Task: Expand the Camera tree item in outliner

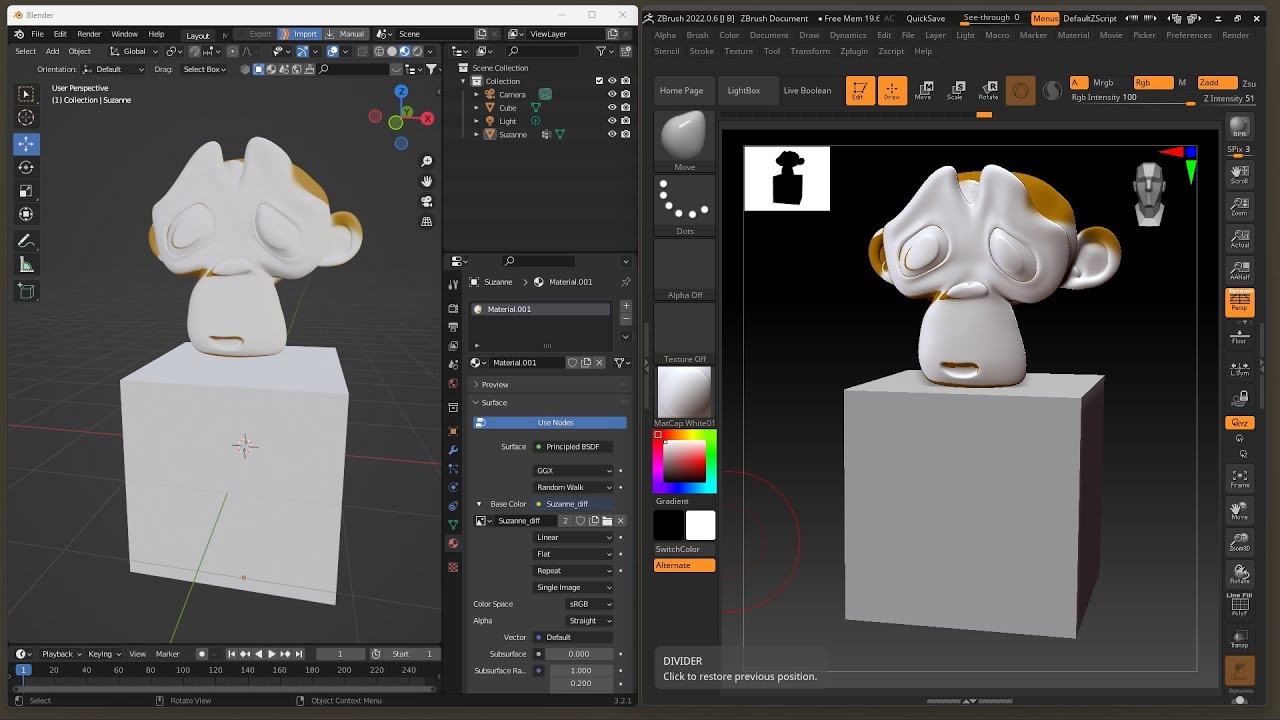Action: point(477,94)
